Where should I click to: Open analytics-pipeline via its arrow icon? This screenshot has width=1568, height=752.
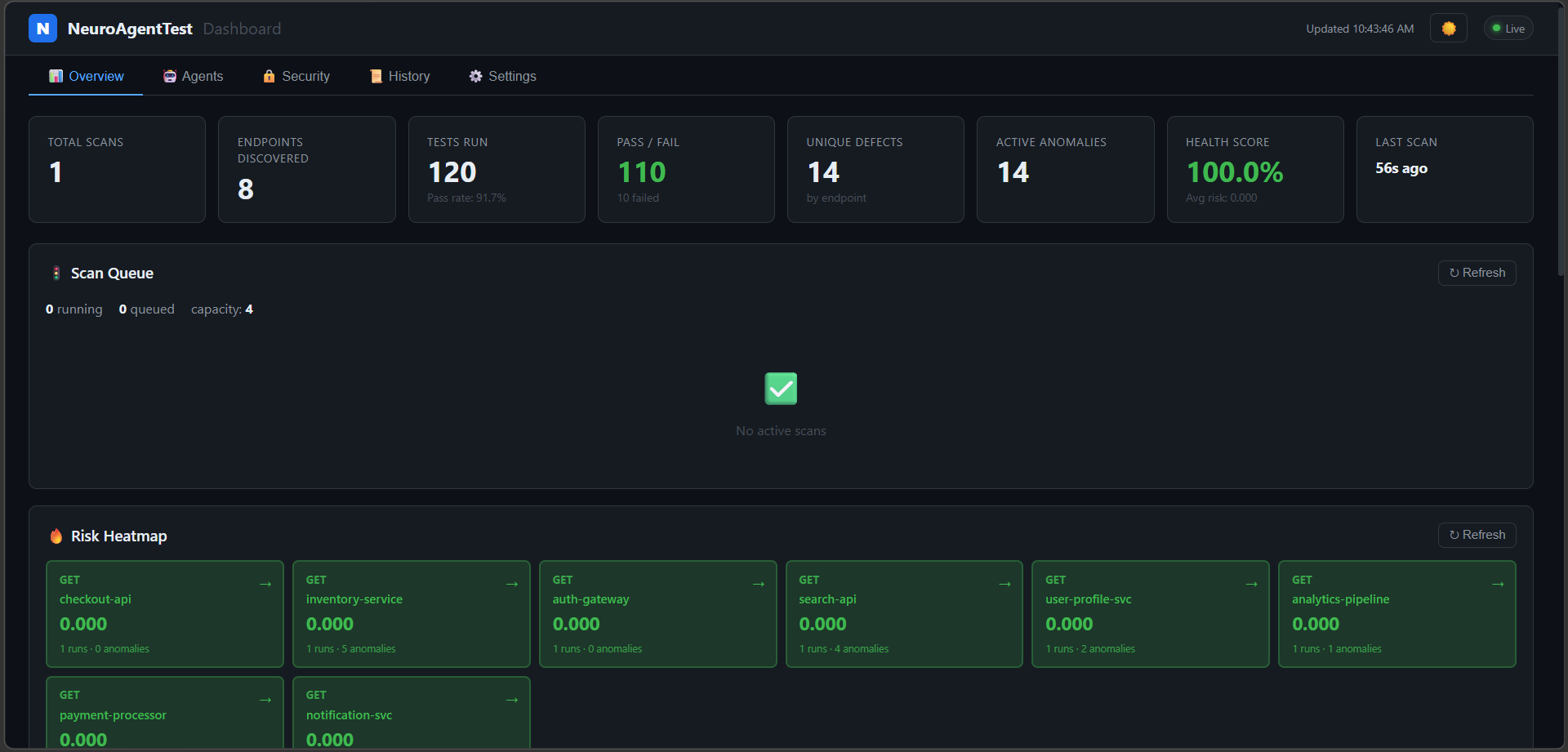(1499, 584)
